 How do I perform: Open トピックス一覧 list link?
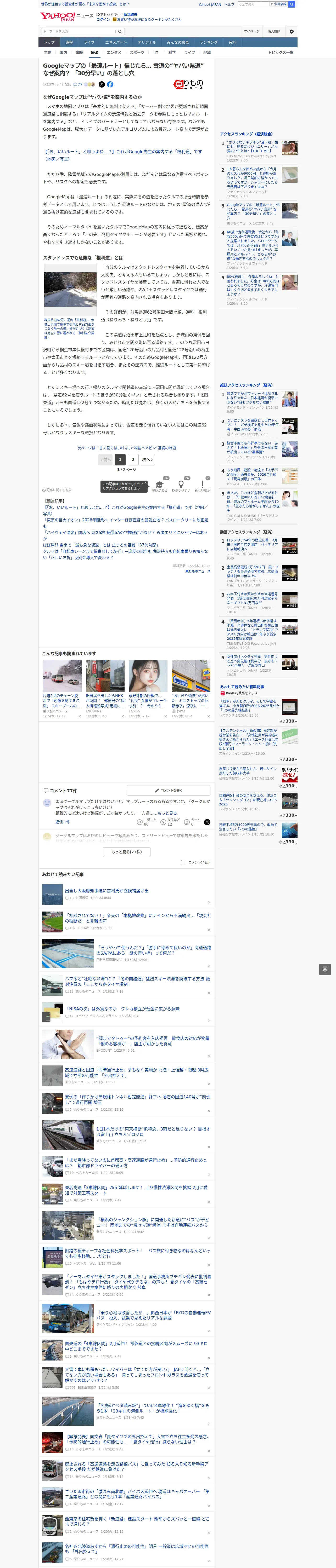[281, 52]
